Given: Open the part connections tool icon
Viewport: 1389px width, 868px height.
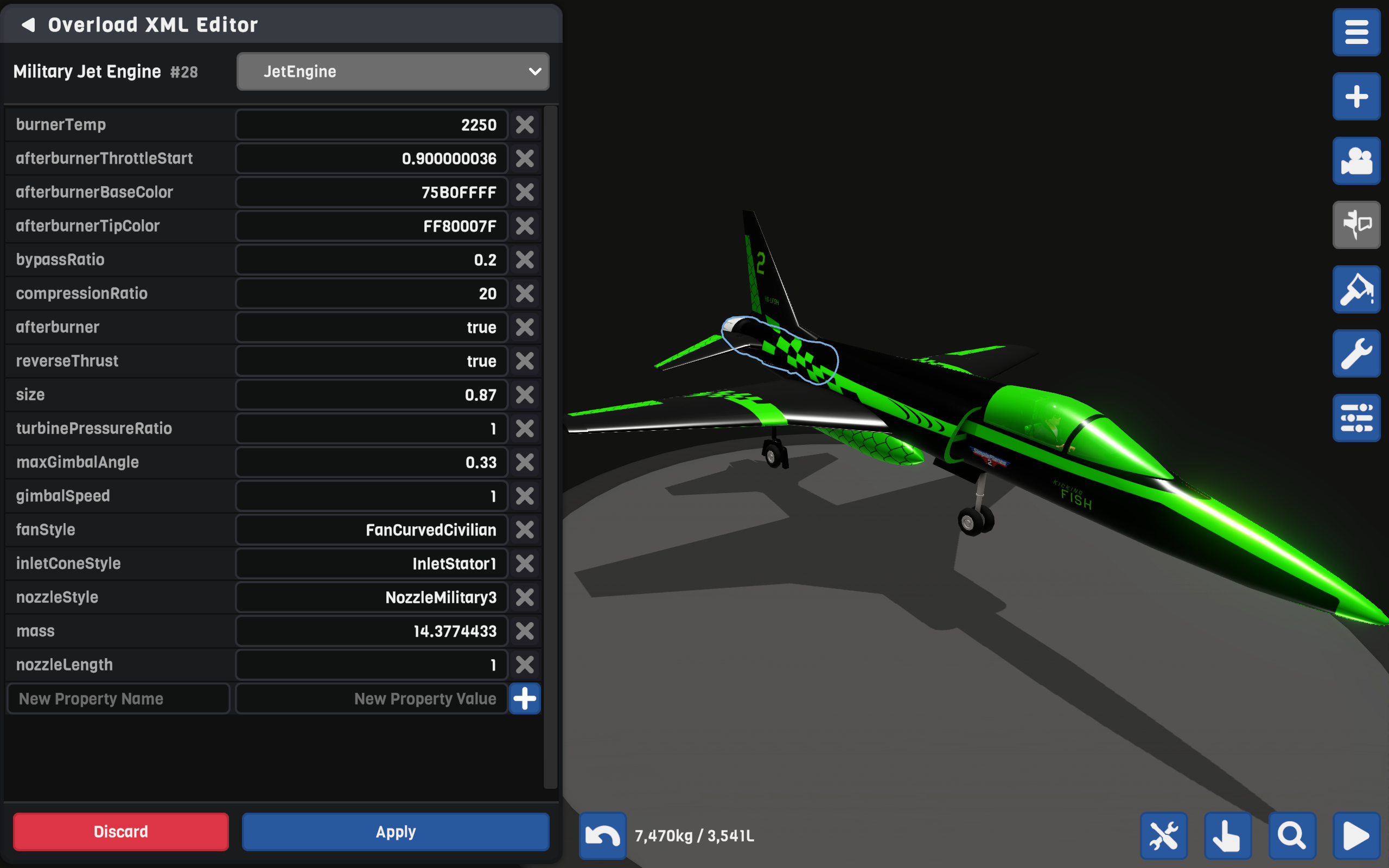Looking at the screenshot, I should tap(1356, 225).
